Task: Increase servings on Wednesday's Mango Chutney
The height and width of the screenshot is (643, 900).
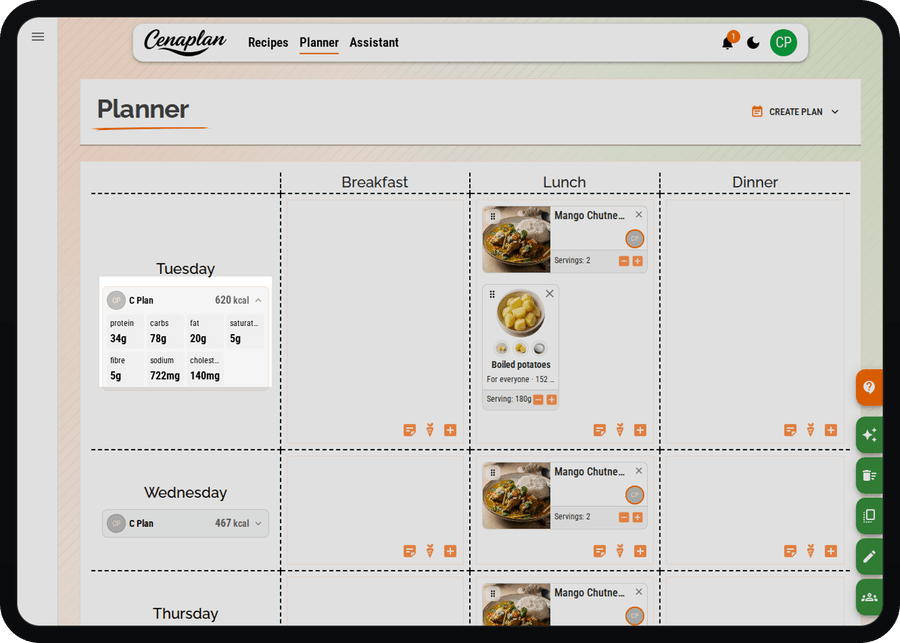Action: pos(637,517)
